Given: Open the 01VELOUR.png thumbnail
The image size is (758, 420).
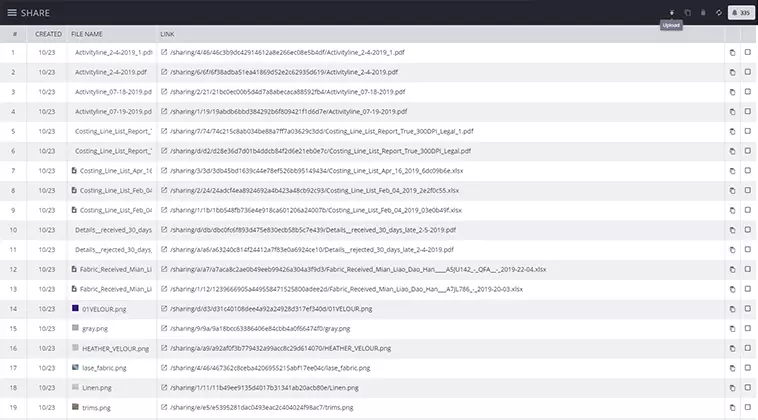Looking at the screenshot, I should click(75, 308).
